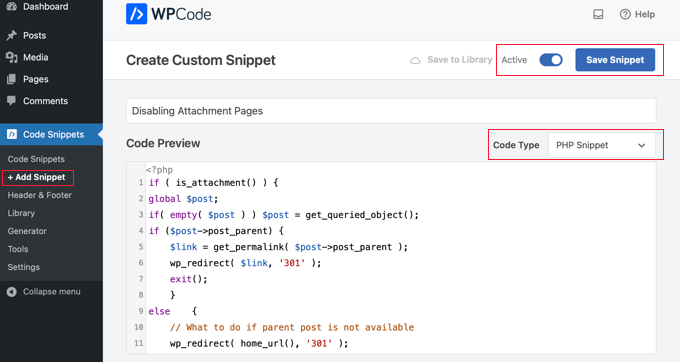Open WPCode Settings submenu
Viewport: 680px width, 362px height.
(23, 267)
